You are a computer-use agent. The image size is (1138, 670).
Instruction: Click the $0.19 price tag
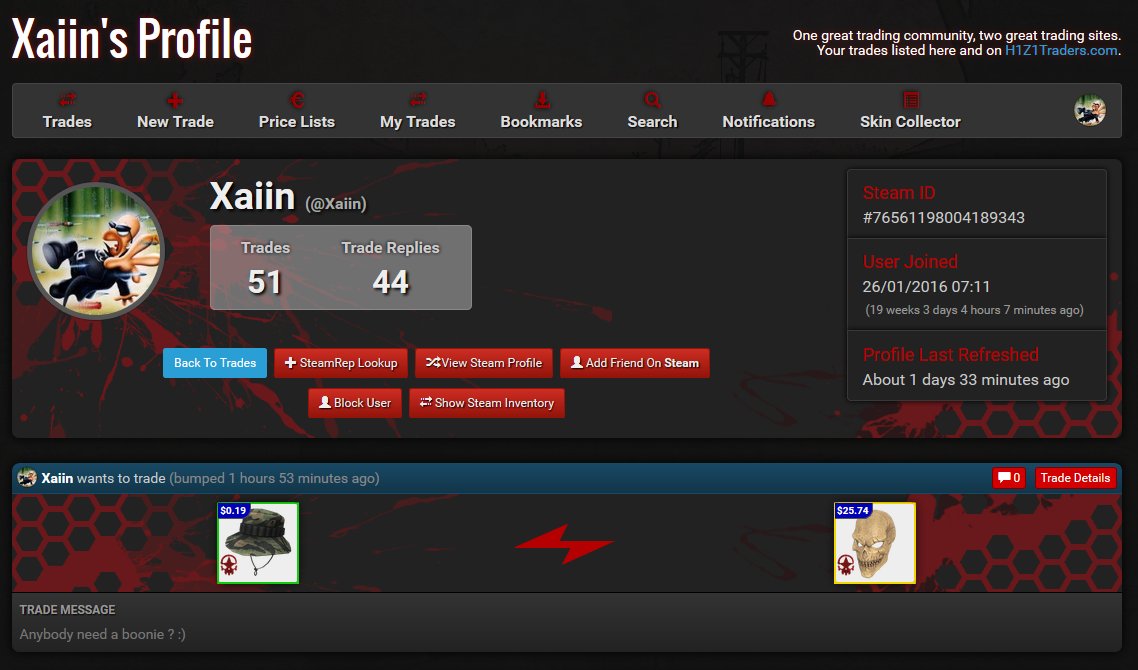click(x=234, y=510)
